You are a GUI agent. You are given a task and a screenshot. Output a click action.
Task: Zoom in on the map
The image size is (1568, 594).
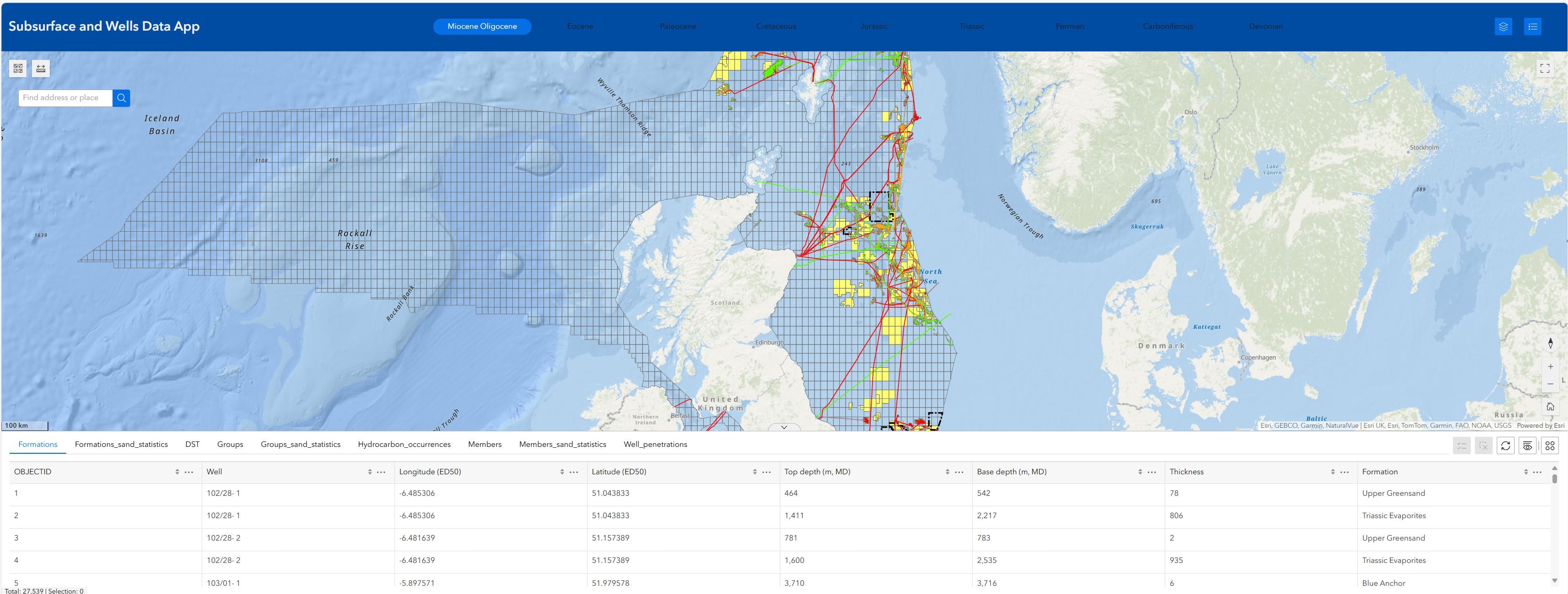point(1550,366)
